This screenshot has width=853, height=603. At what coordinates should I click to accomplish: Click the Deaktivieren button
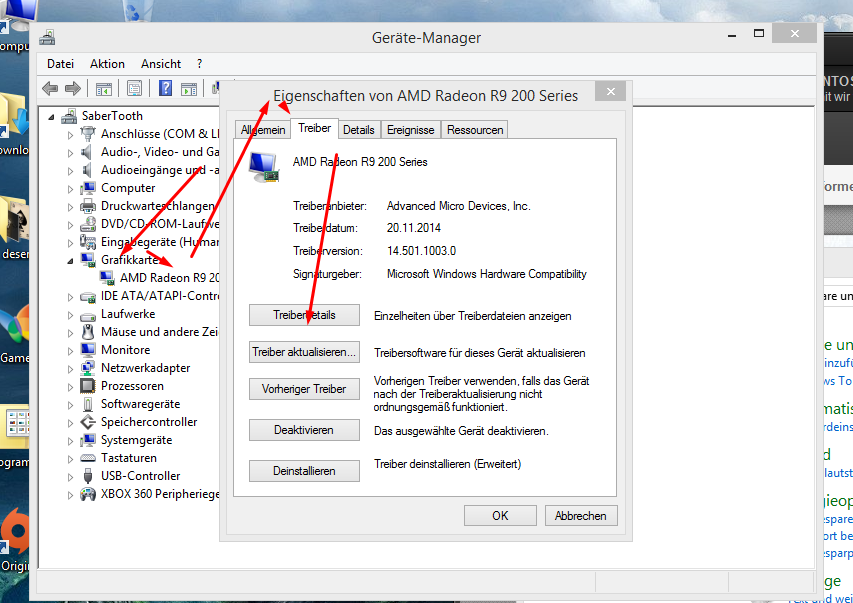pos(304,430)
